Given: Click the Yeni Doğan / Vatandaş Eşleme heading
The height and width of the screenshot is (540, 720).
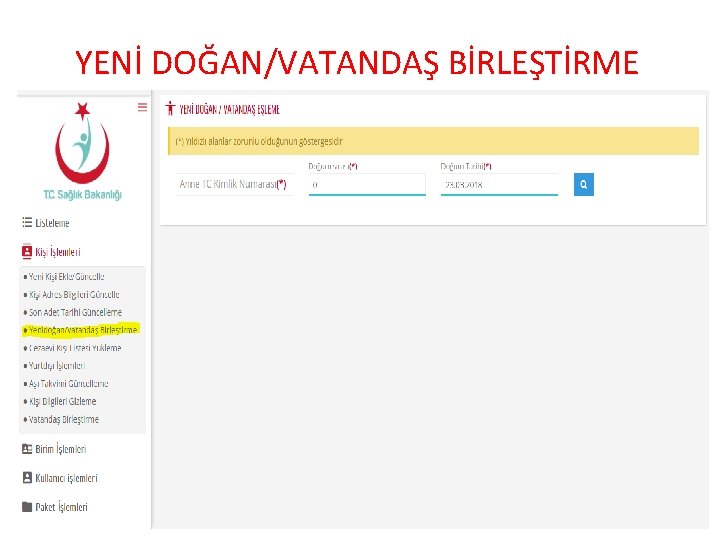Looking at the screenshot, I should click(229, 109).
